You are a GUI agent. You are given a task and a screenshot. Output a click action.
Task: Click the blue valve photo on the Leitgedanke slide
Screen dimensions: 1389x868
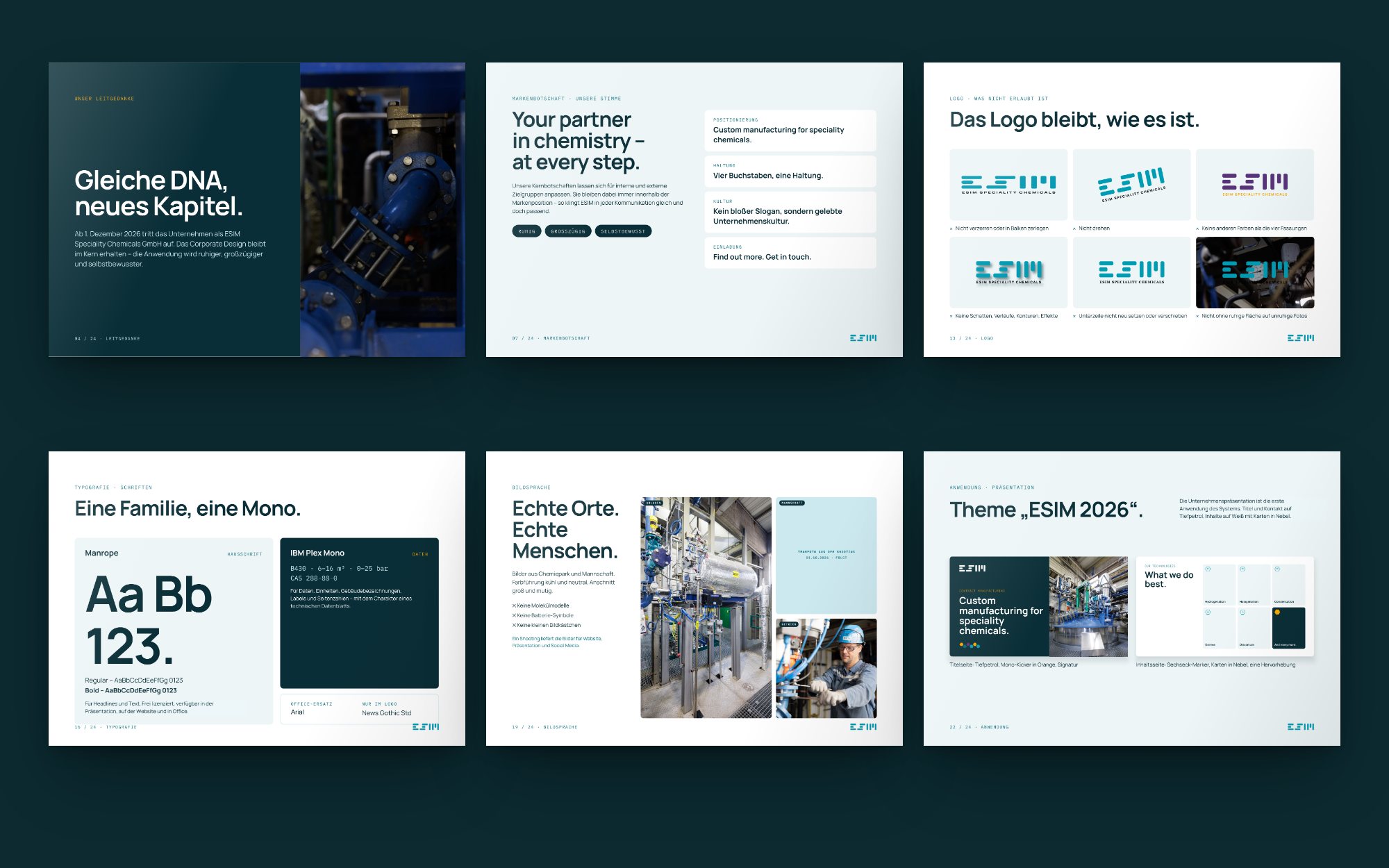[x=383, y=210]
